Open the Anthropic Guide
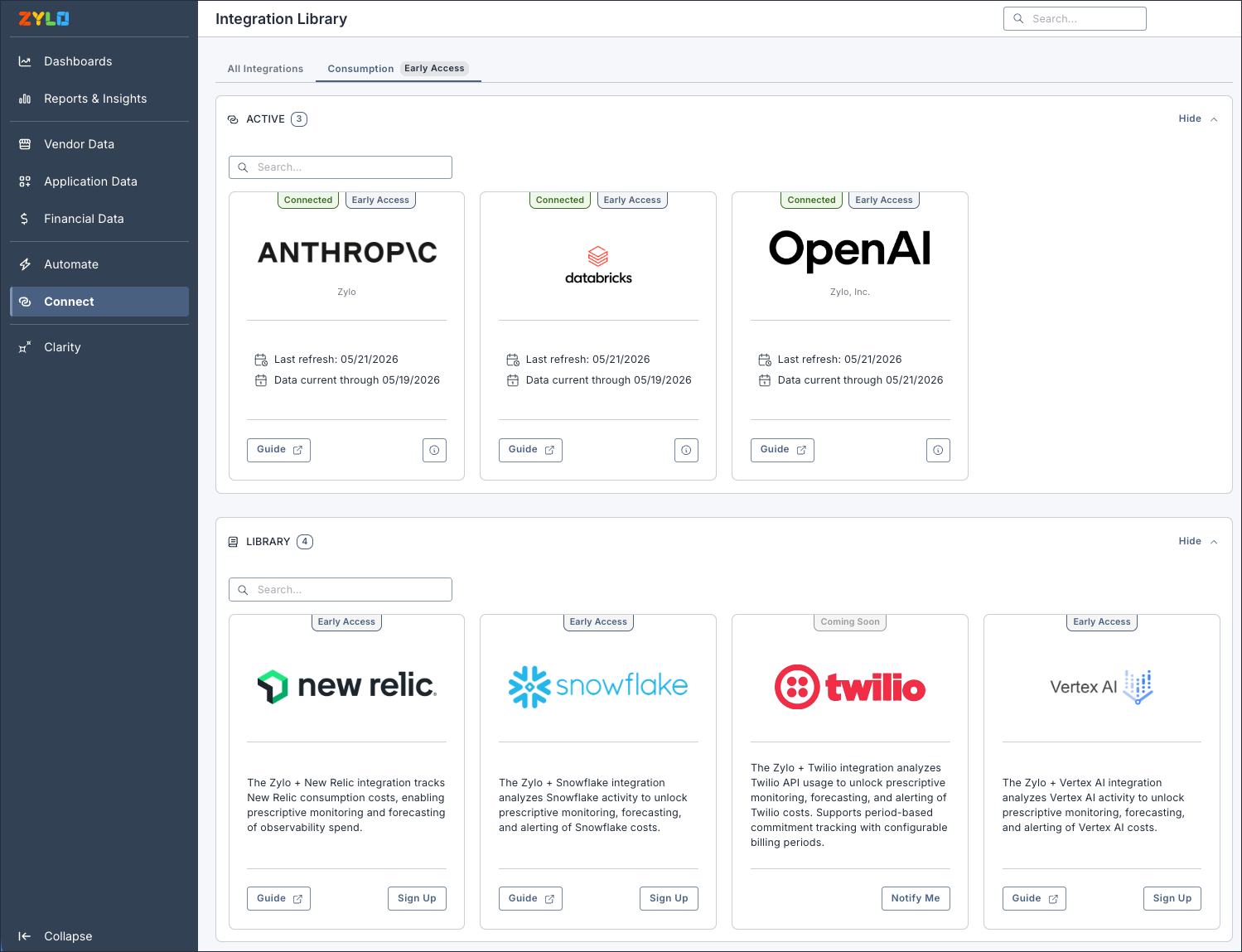1242x952 pixels. (278, 450)
